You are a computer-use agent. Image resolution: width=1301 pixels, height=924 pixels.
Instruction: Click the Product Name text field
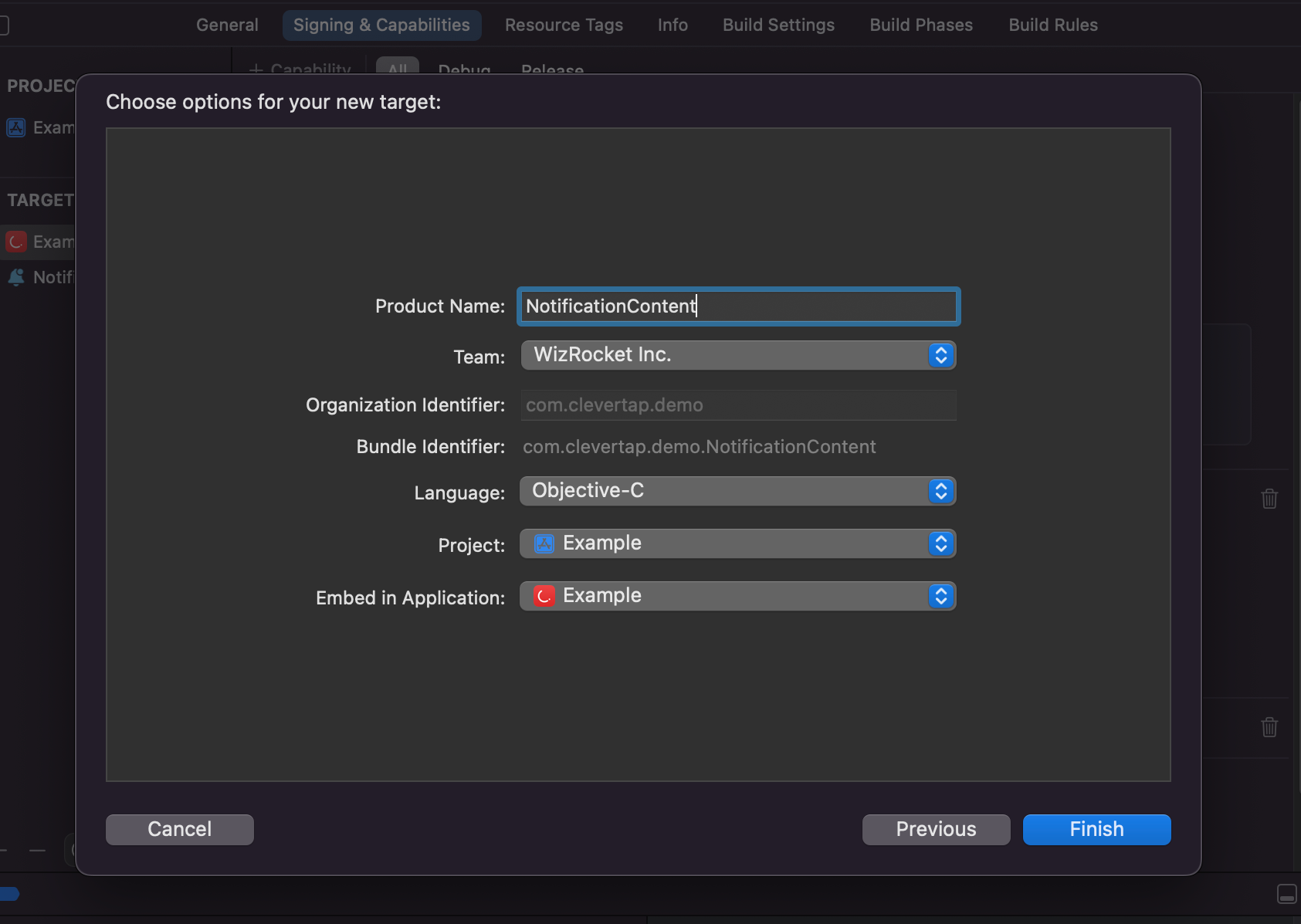point(737,306)
